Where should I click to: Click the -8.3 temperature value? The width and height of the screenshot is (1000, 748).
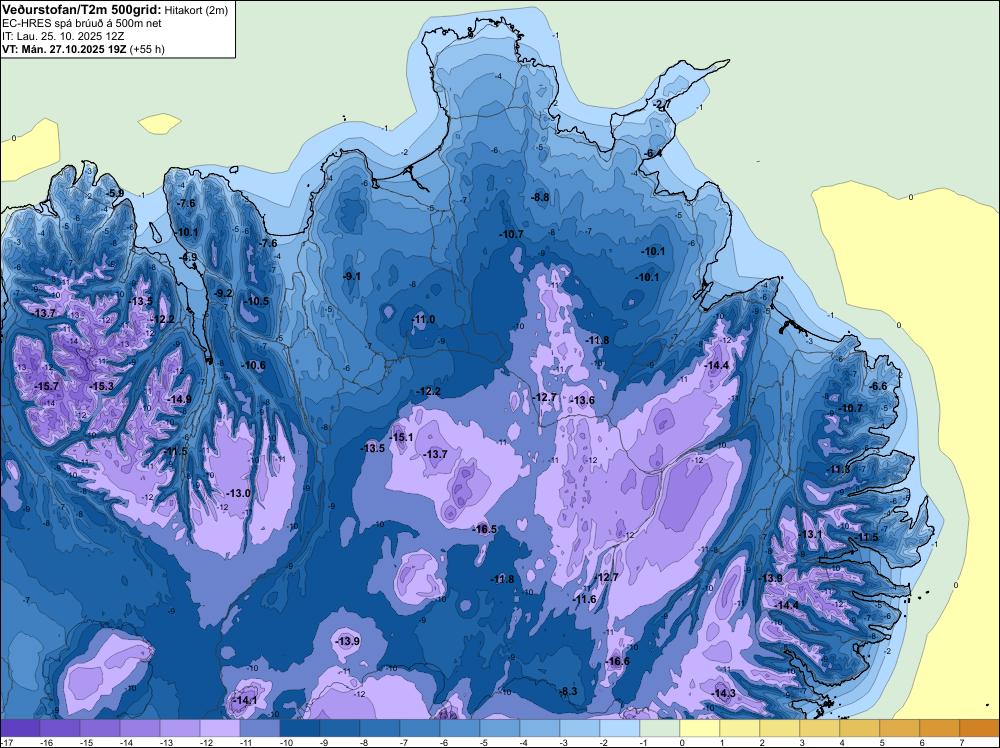point(568,691)
